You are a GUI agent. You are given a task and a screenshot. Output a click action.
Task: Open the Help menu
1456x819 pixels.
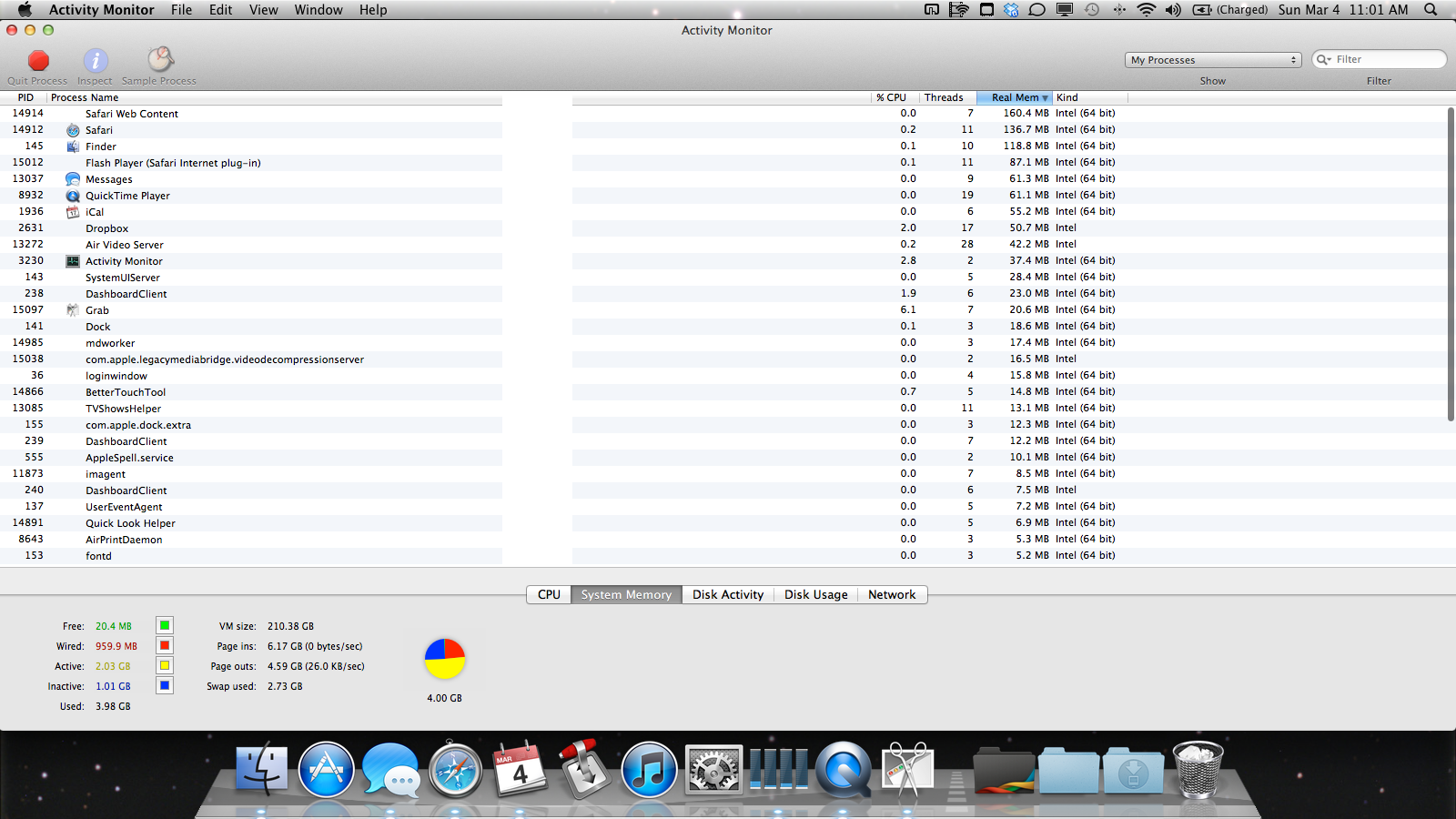(x=373, y=9)
